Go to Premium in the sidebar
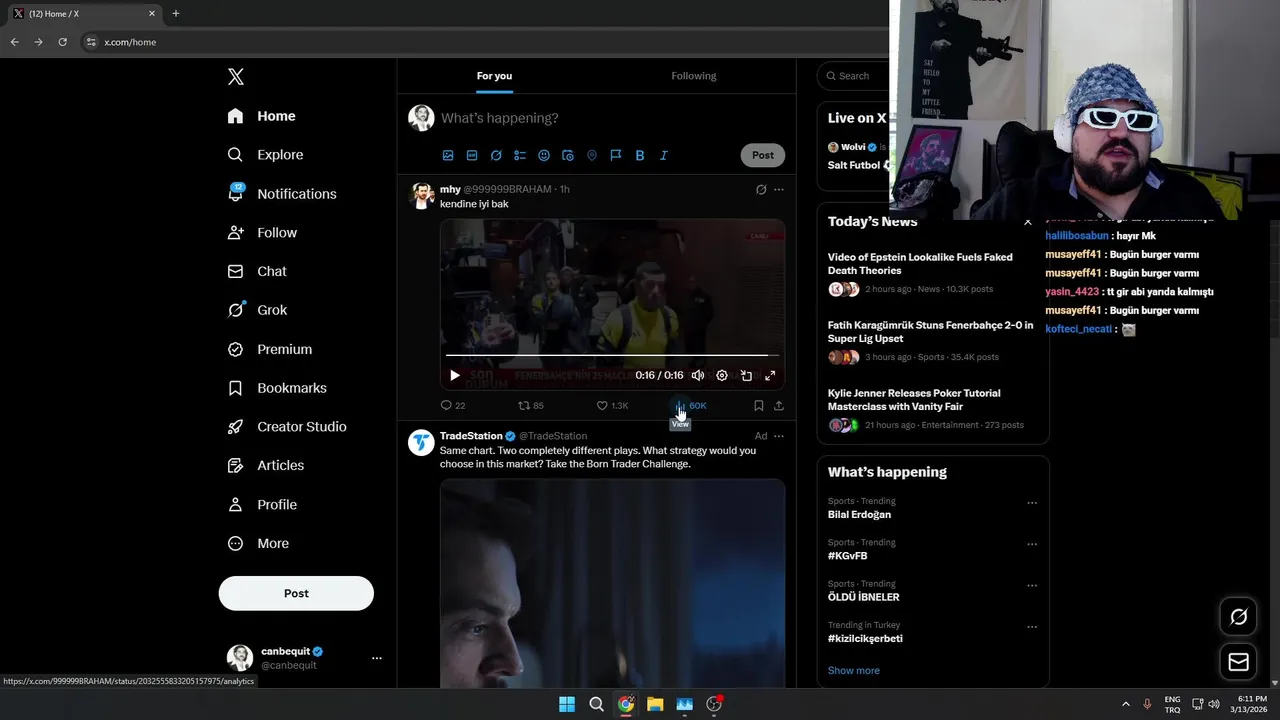 point(269,349)
